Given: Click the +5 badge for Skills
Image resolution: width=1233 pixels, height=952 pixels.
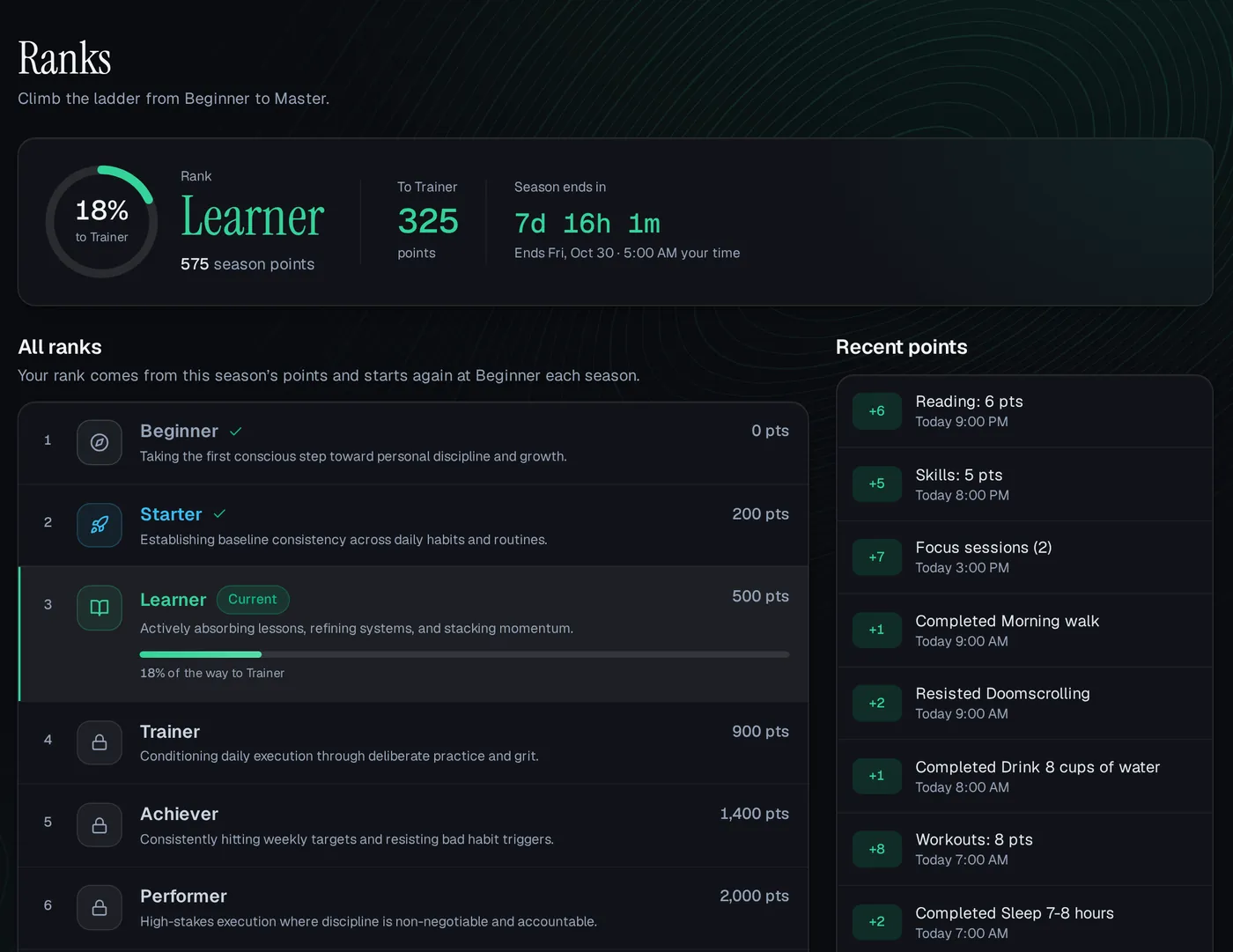Looking at the screenshot, I should 876,484.
